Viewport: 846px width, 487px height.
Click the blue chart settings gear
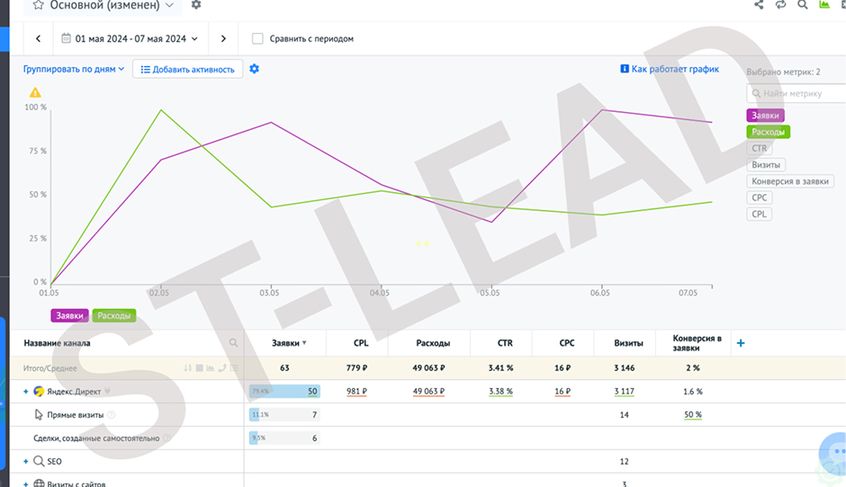(x=254, y=68)
